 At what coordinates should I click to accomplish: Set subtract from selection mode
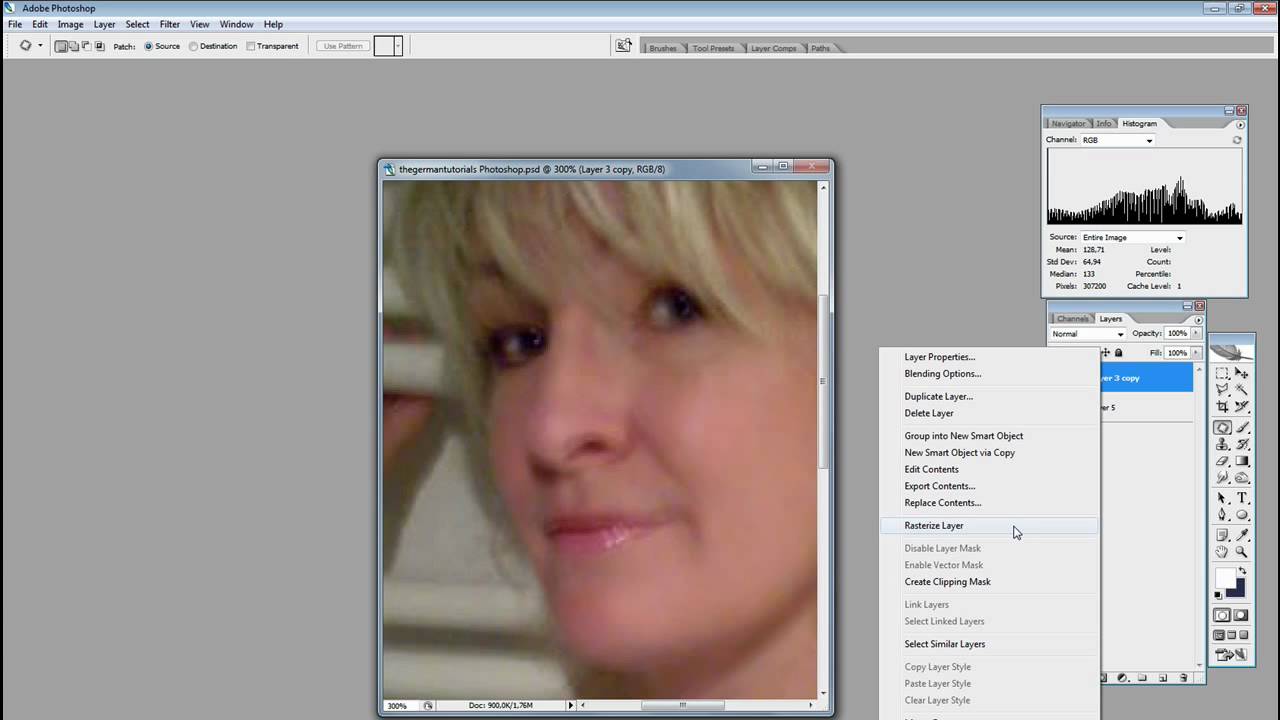(x=86, y=46)
